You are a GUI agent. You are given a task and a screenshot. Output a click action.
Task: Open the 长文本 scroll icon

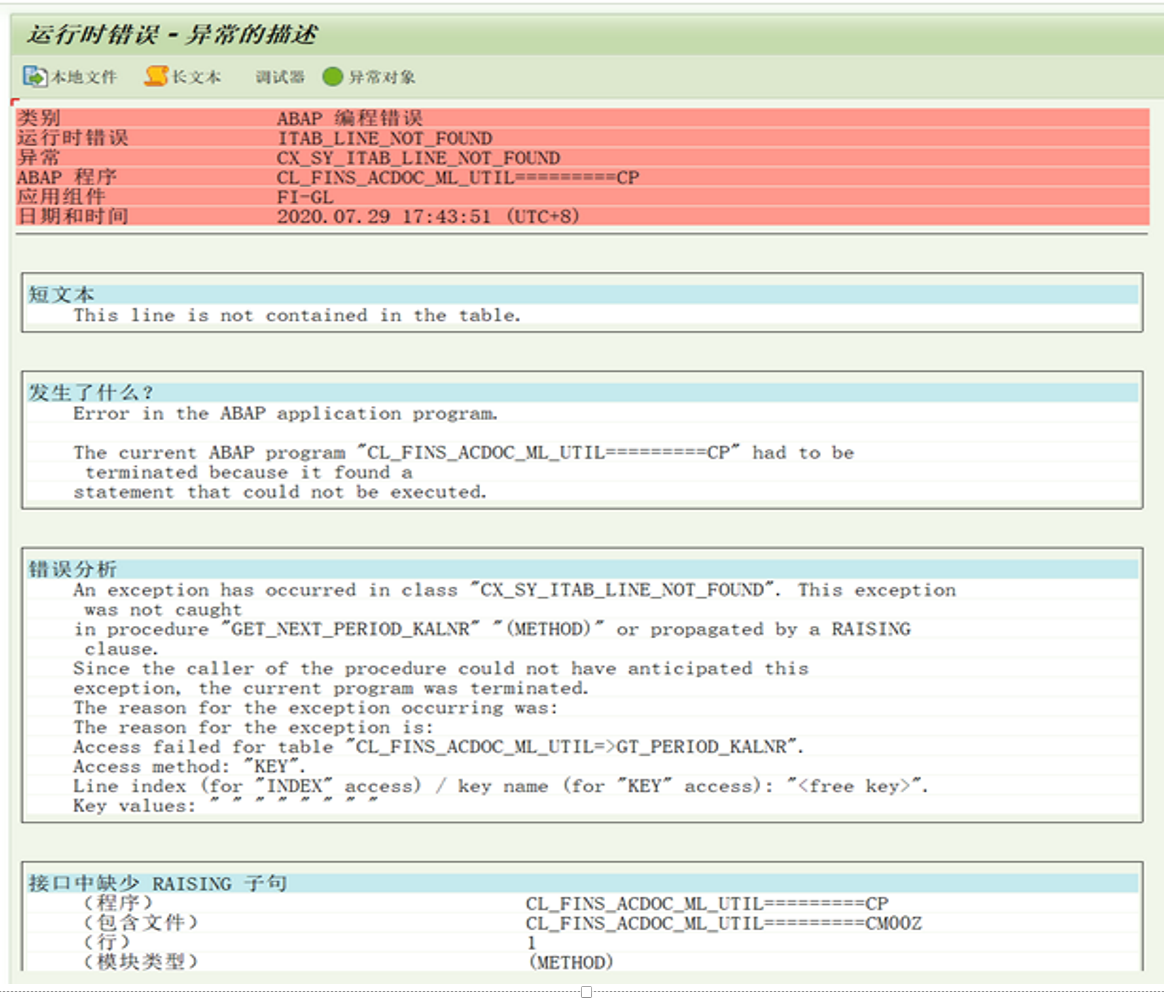pos(155,74)
